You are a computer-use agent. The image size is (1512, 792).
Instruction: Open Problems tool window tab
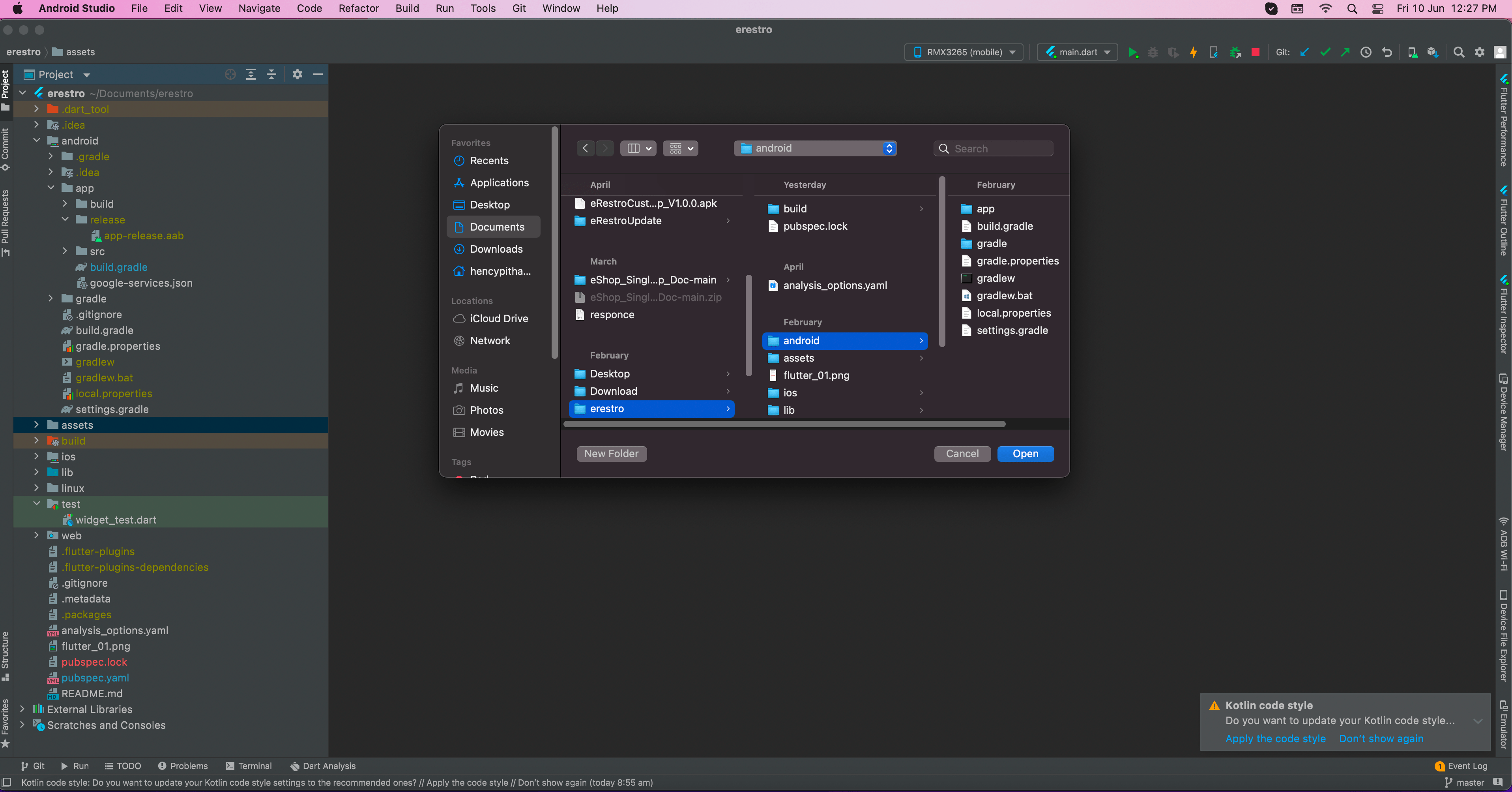[x=183, y=766]
